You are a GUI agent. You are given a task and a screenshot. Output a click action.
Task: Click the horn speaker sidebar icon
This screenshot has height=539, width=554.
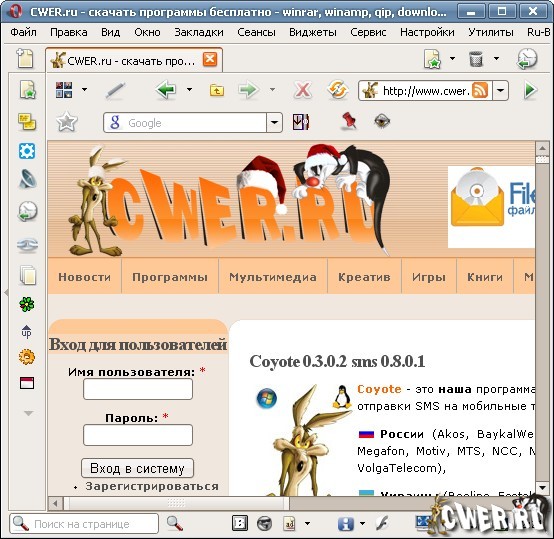tap(27, 179)
